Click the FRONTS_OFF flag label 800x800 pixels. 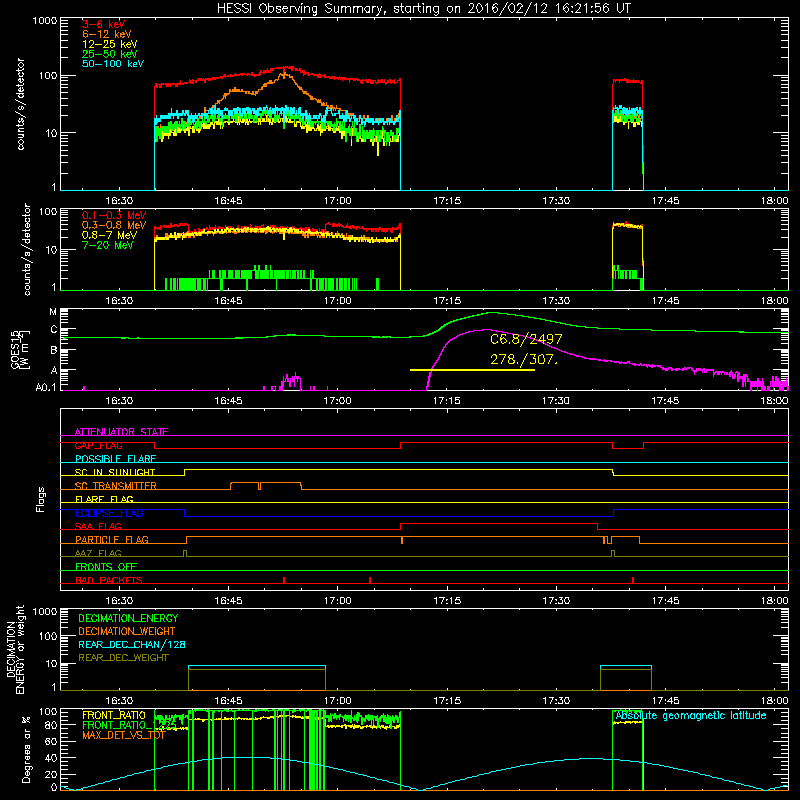click(106, 566)
